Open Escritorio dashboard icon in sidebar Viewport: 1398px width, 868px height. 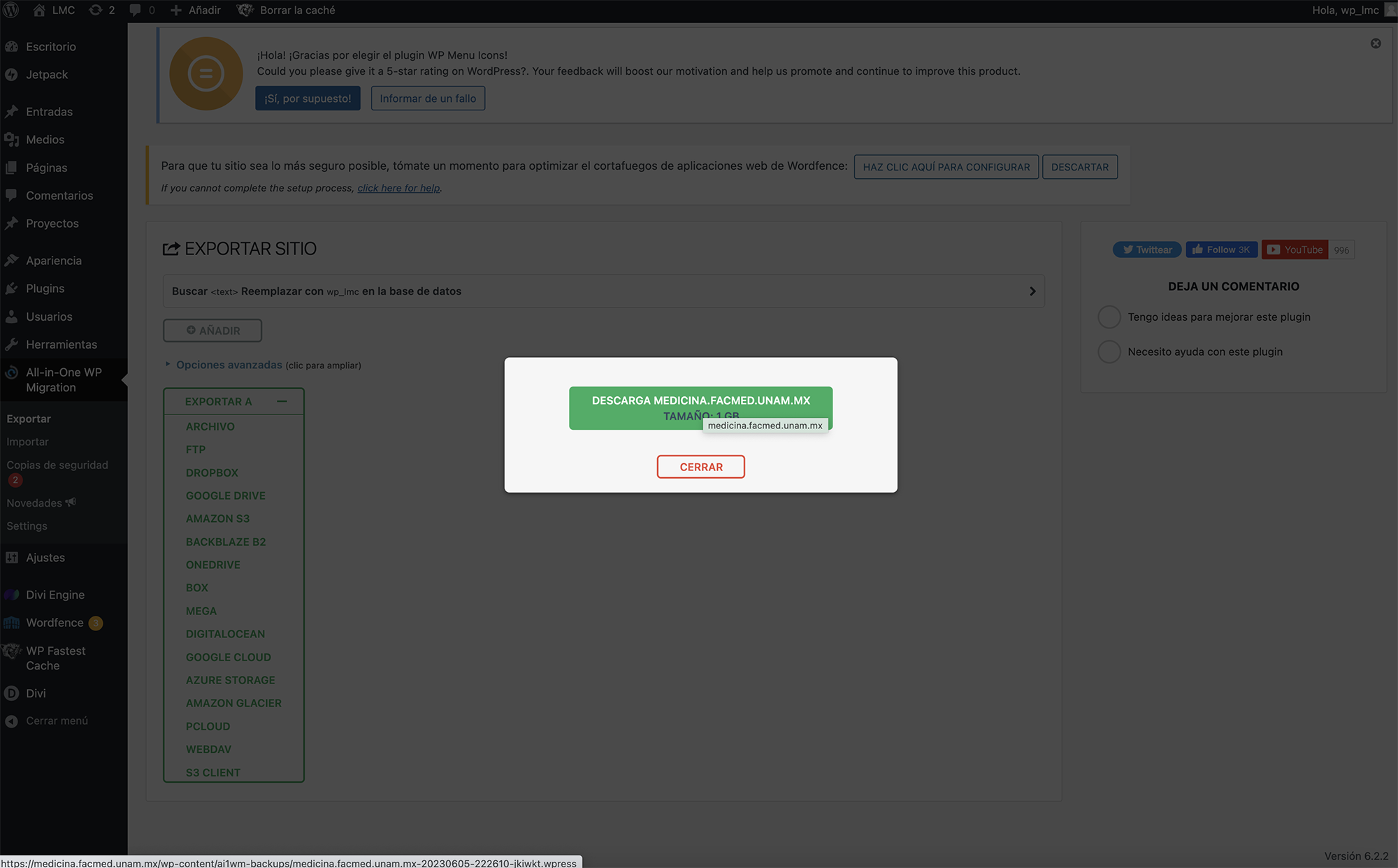[11, 46]
